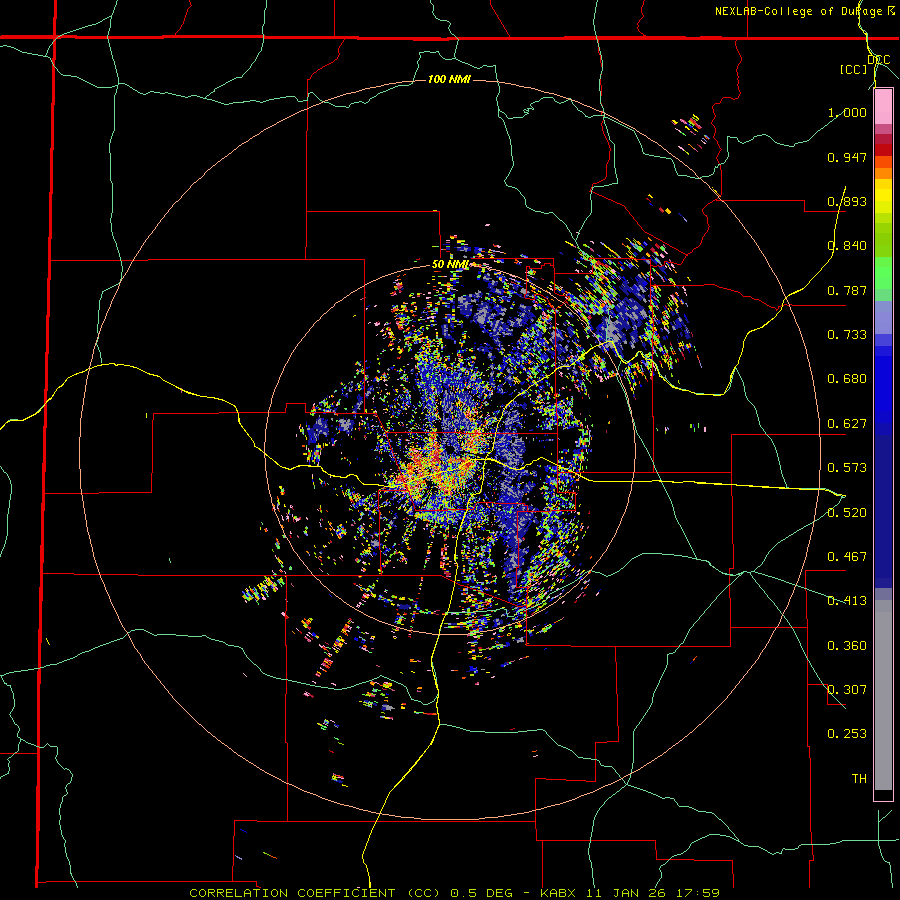This screenshot has height=900, width=900.
Task: Click the 0.680 legend value
Action: [847, 379]
